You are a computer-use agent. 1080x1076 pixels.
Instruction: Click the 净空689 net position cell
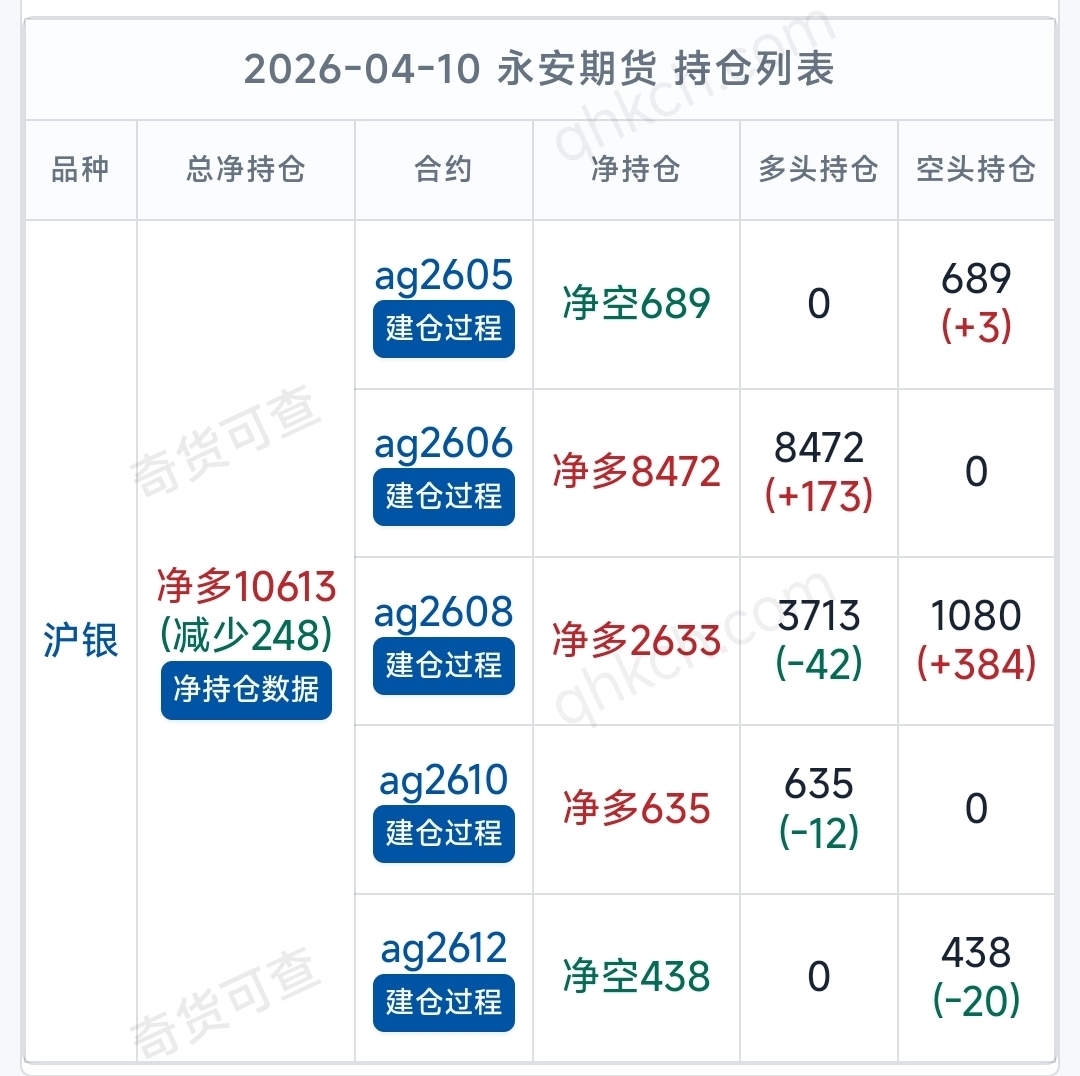click(636, 304)
